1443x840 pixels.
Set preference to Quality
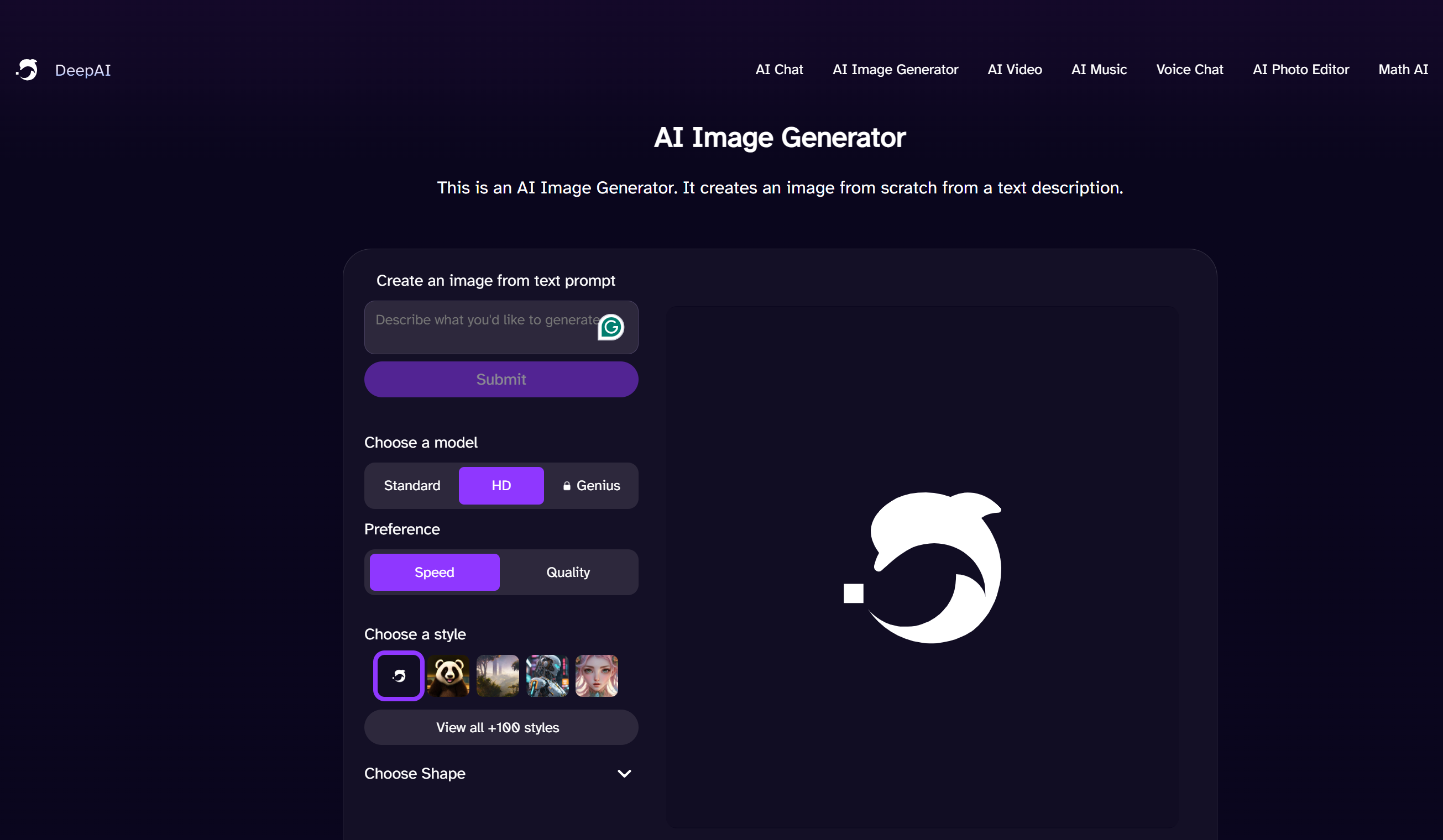click(x=567, y=571)
